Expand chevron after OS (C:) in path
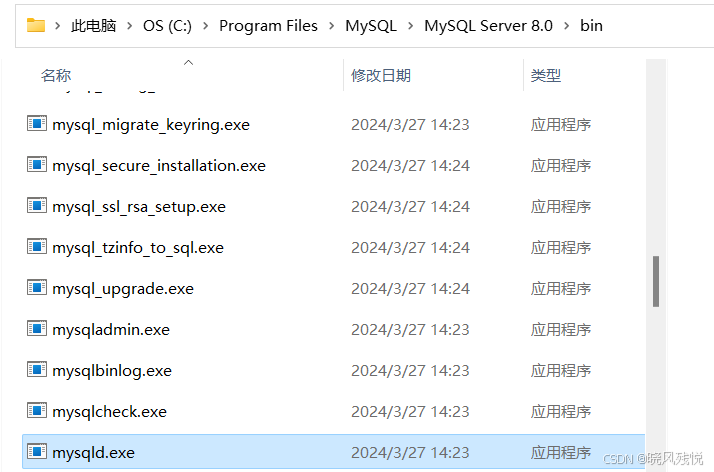 tap(206, 26)
